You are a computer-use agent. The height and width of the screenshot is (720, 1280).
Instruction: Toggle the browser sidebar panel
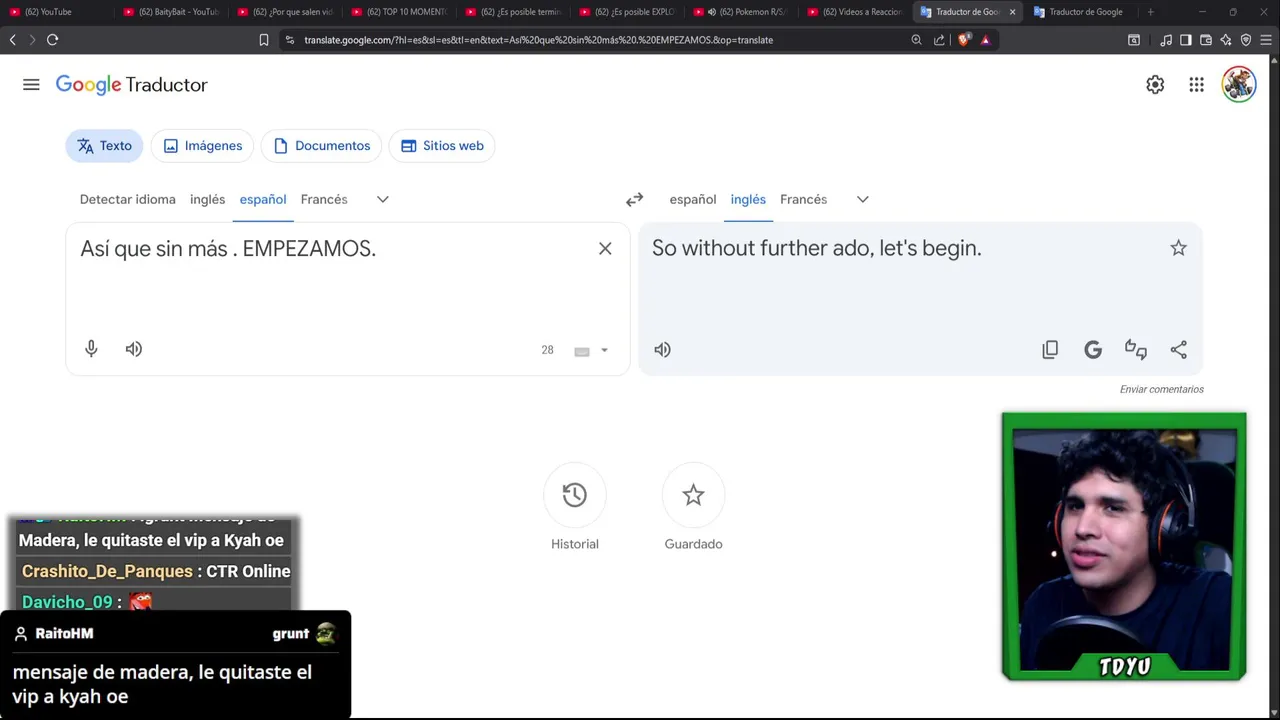point(1186,40)
